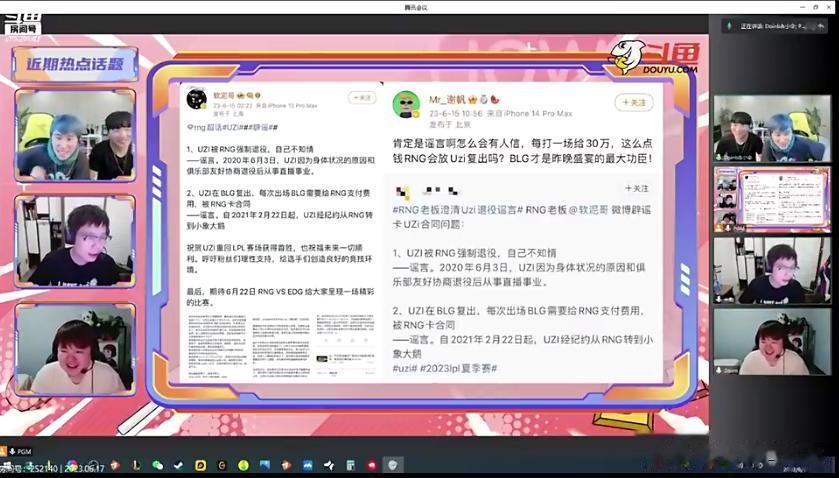Open the first attached image in 软泥哥 post
The image size is (839, 478).
217,344
